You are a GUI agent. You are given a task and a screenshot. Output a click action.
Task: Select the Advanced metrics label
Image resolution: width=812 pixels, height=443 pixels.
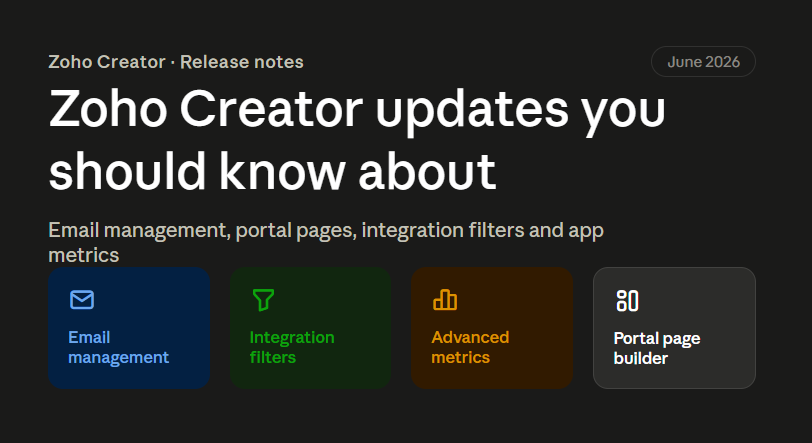tap(470, 347)
